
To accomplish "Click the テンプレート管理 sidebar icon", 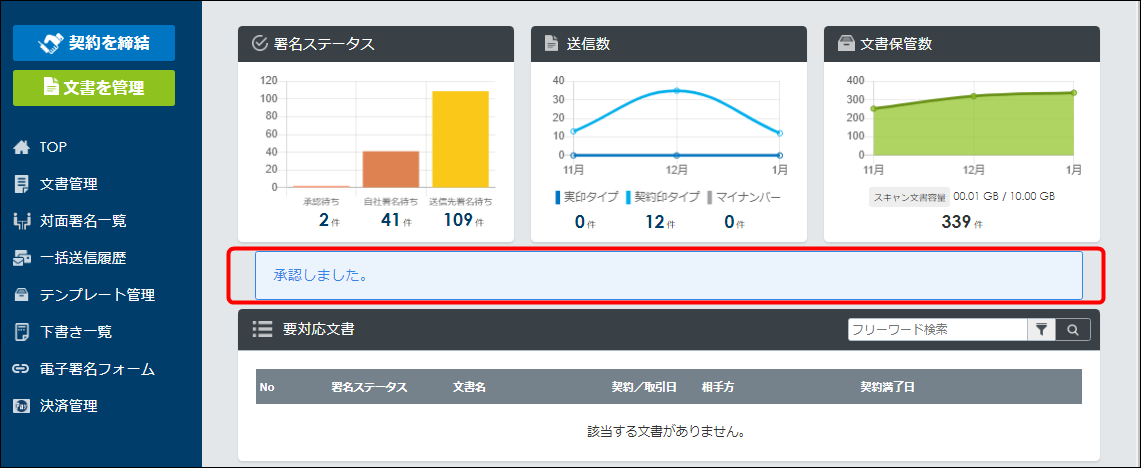I will tap(22, 295).
